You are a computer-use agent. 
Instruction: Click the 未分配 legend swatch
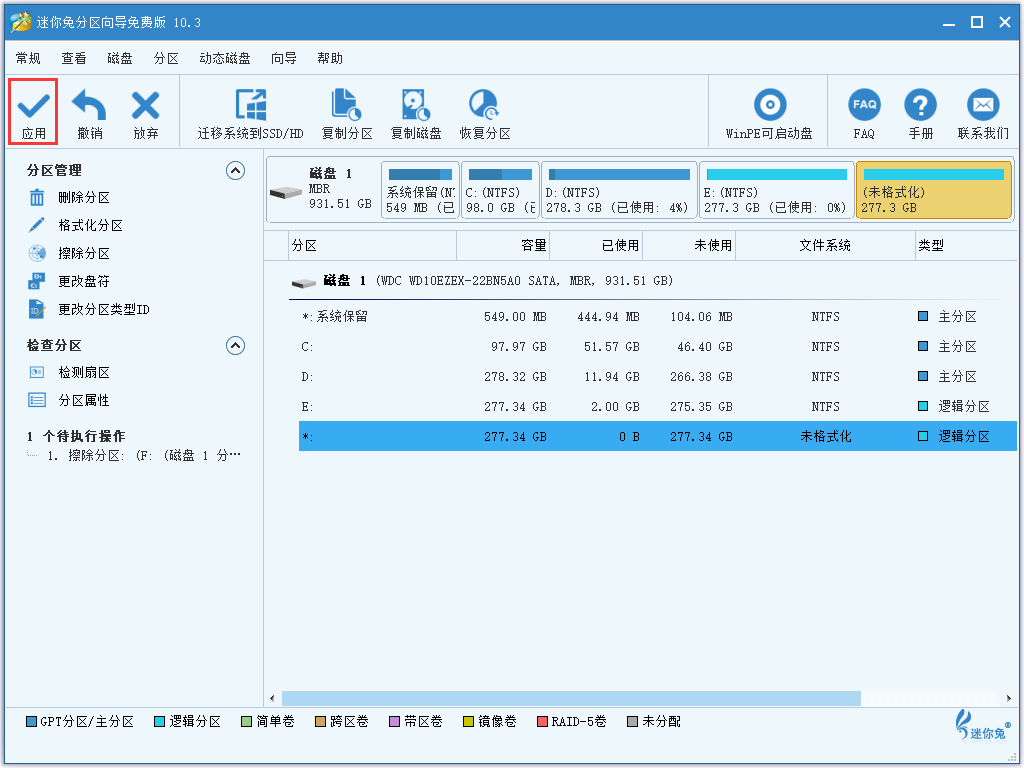coord(632,722)
